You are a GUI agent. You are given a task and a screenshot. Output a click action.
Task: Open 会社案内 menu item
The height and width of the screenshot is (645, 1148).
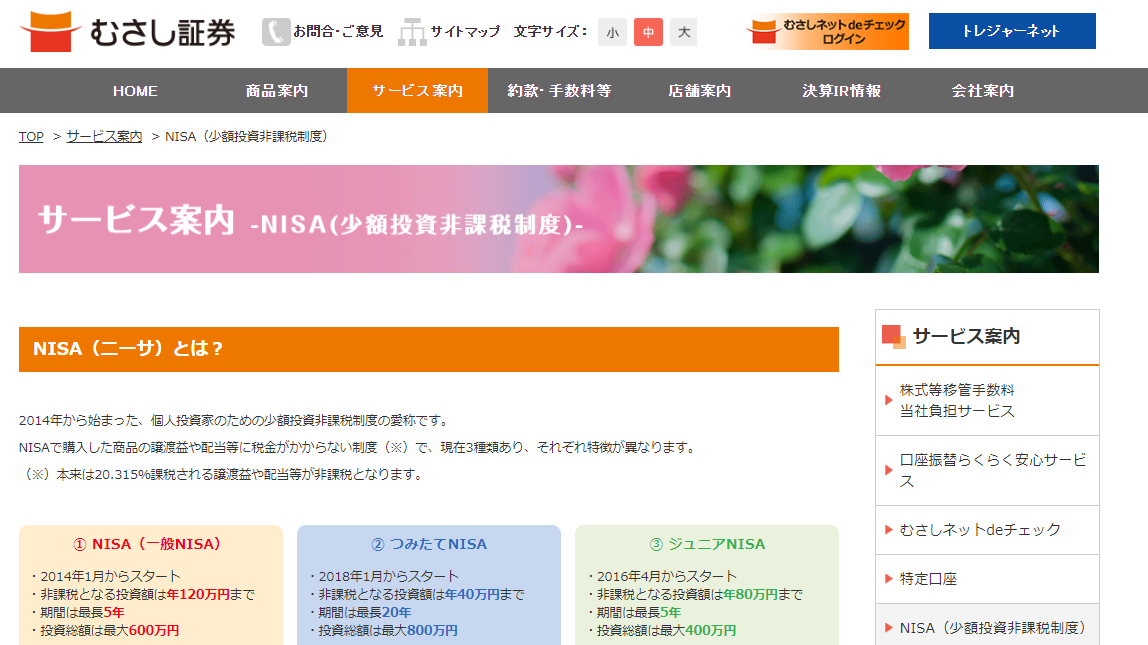click(983, 91)
